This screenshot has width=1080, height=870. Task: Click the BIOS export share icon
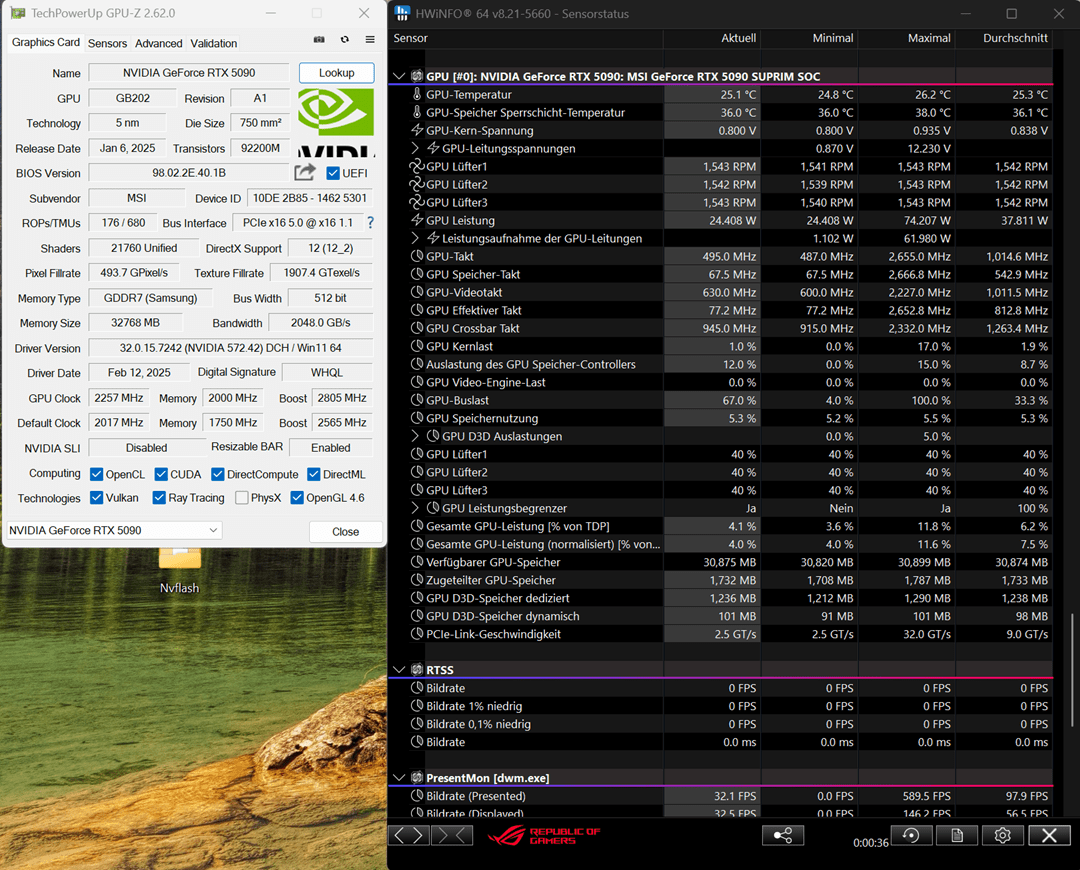(304, 172)
